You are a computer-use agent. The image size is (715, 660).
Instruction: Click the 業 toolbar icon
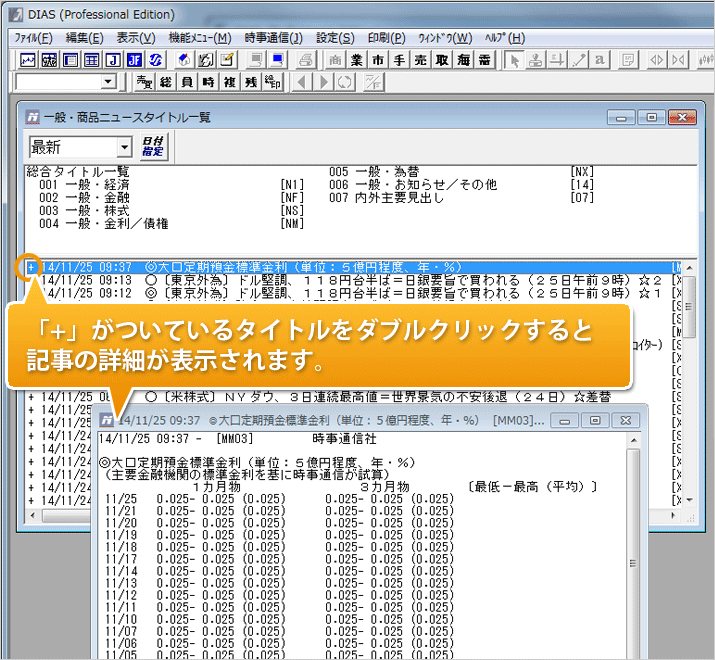tap(357, 60)
